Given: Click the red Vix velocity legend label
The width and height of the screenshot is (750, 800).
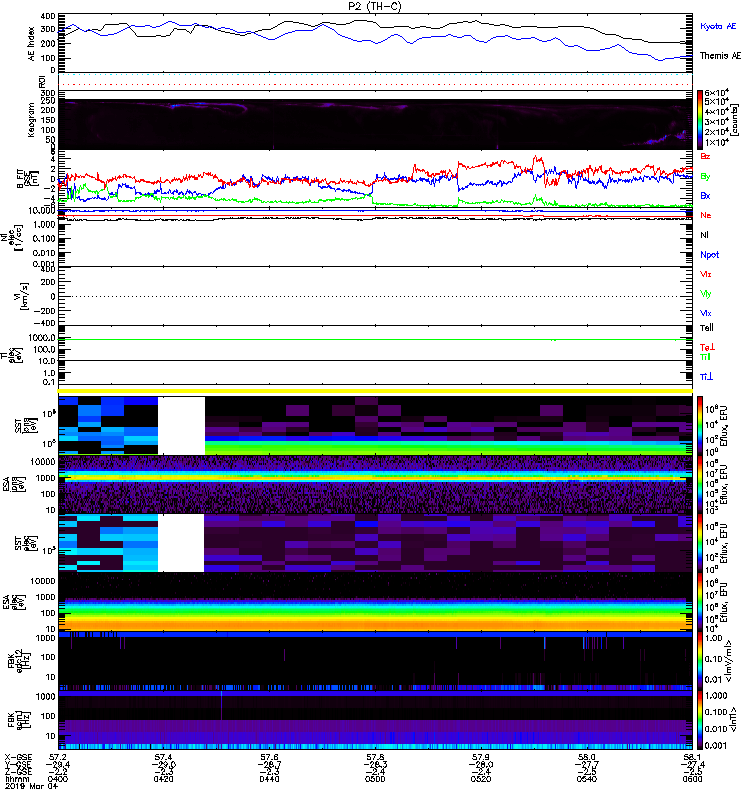Looking at the screenshot, I should point(706,274).
